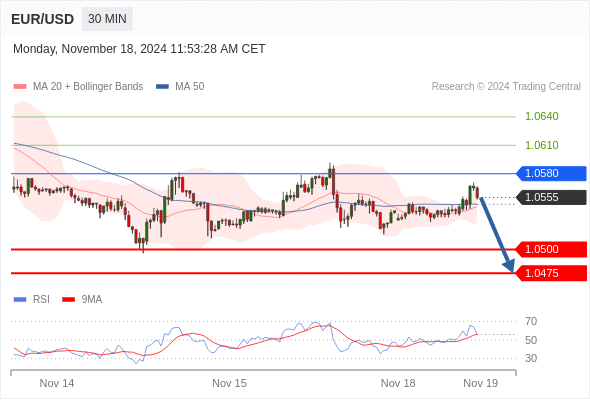Click the 30 MIN timeframe badge
This screenshot has height=400, width=590.
click(107, 19)
